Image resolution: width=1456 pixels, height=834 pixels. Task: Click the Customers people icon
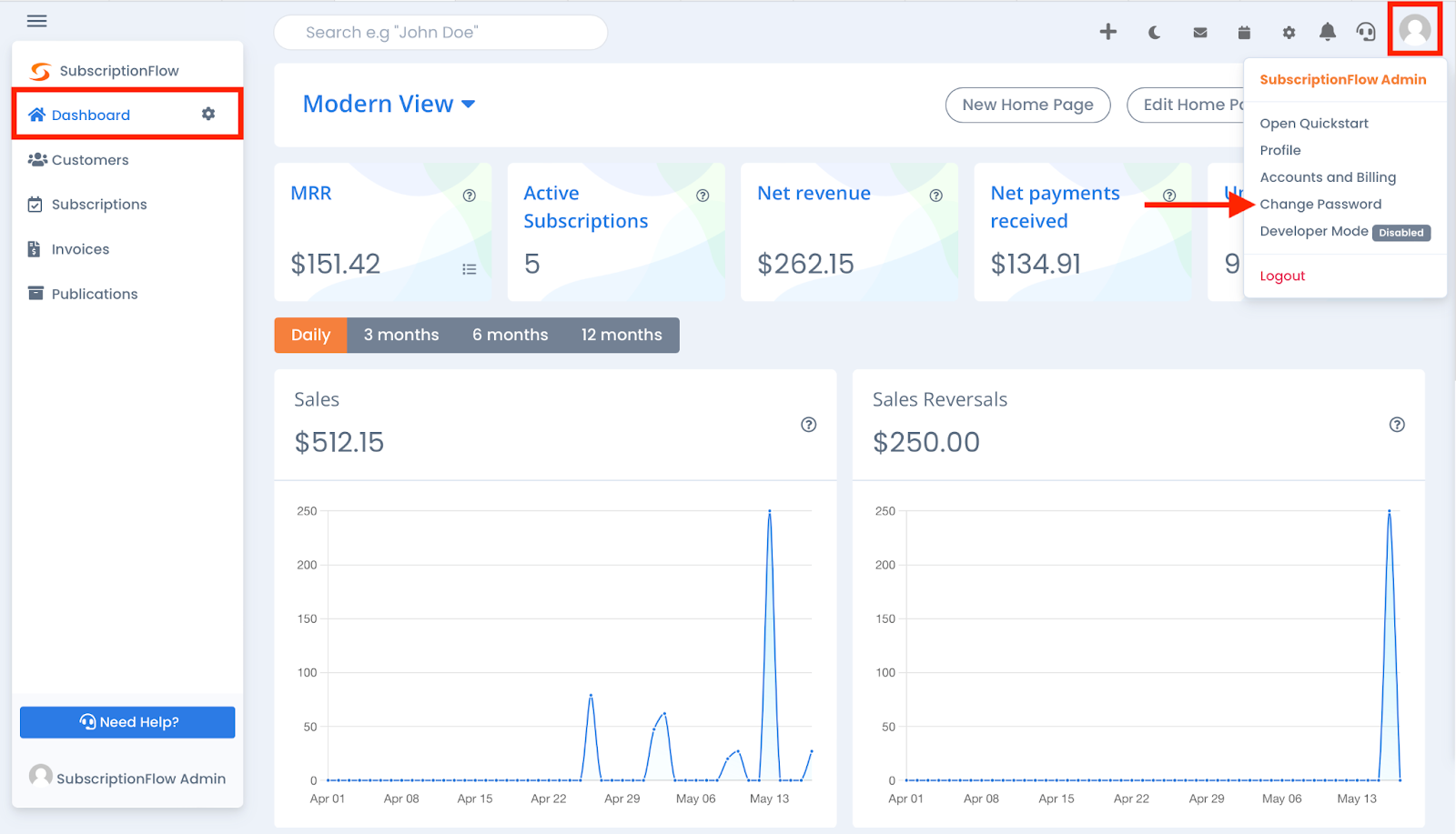(x=37, y=159)
